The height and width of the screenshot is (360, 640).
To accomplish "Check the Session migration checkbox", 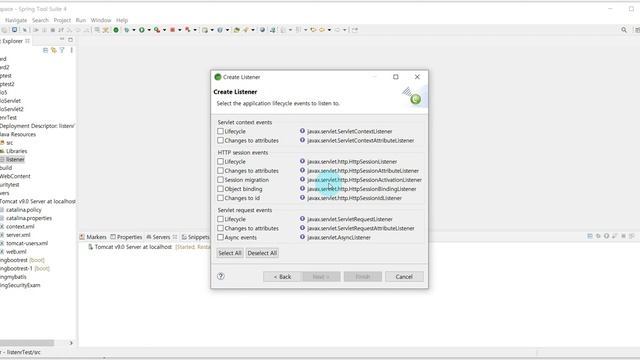I will [x=220, y=180].
